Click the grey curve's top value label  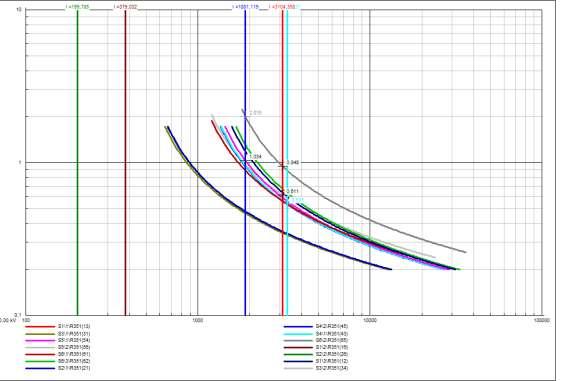click(x=255, y=113)
